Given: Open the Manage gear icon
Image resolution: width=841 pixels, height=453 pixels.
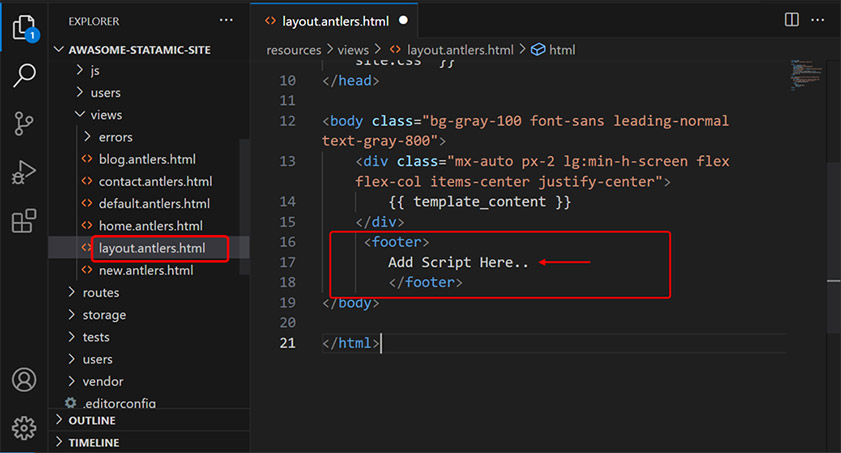Looking at the screenshot, I should (x=24, y=428).
